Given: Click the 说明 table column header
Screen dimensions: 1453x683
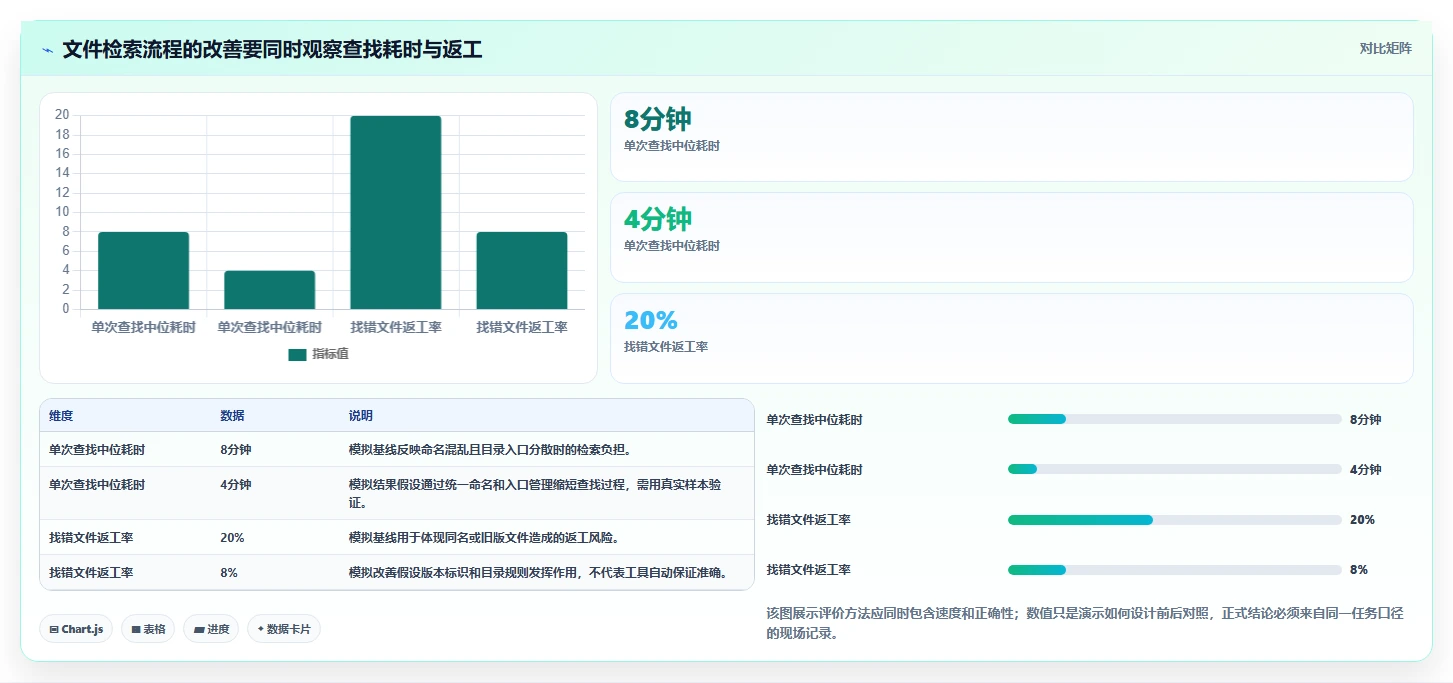Looking at the screenshot, I should click(x=360, y=416).
